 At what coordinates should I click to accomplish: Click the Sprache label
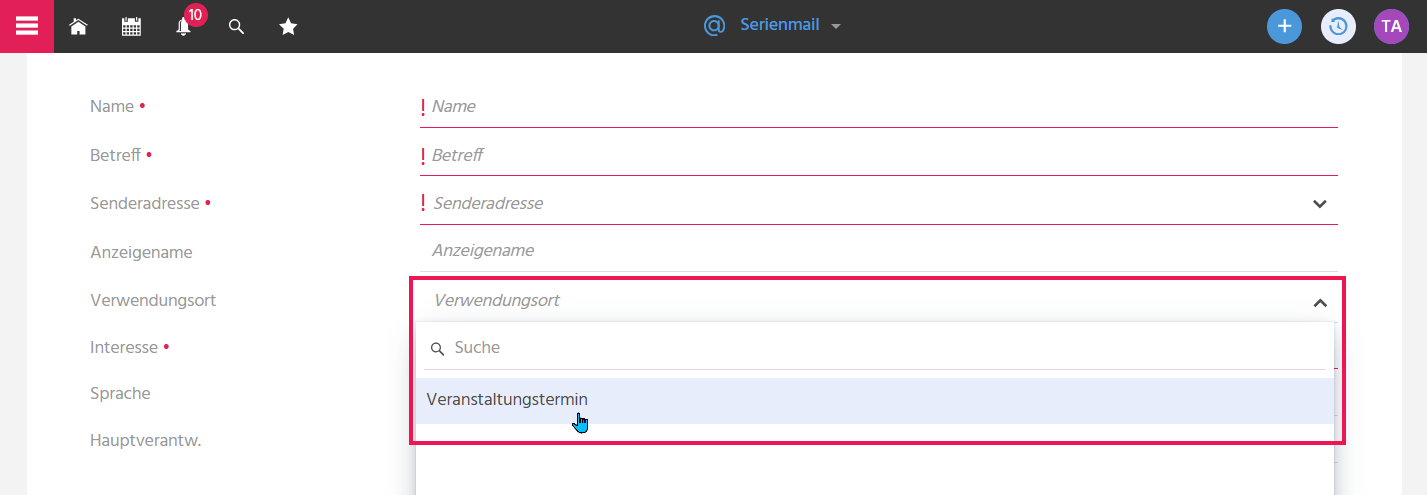(120, 393)
